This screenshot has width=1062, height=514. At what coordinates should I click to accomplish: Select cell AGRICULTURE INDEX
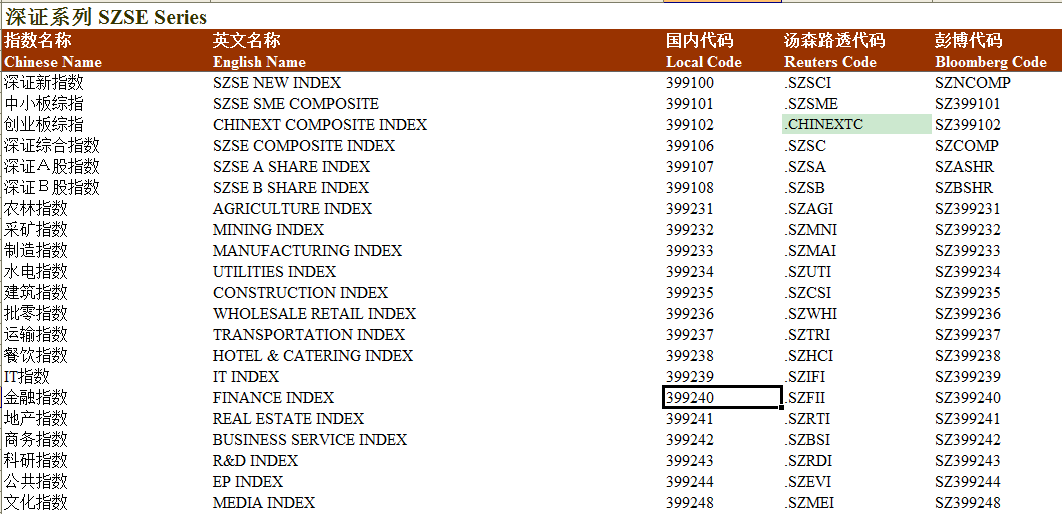292,209
